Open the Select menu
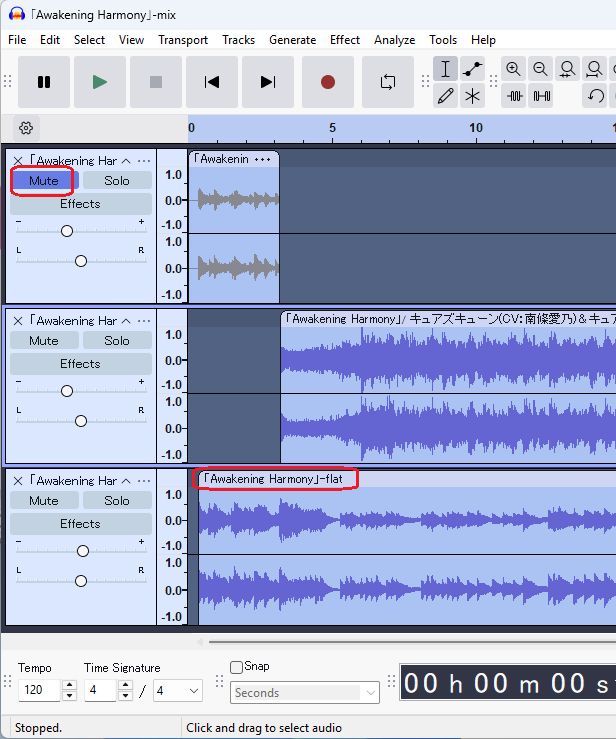This screenshot has height=739, width=616. [x=89, y=40]
